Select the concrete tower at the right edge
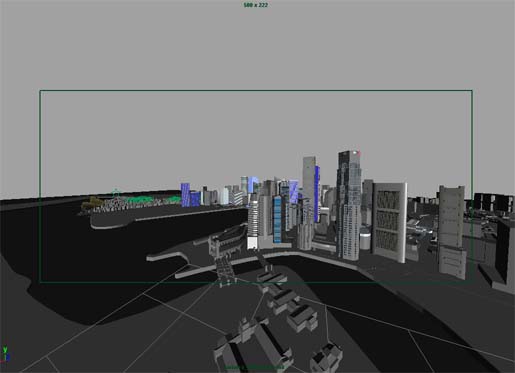The height and width of the screenshot is (373, 515). coord(452,232)
